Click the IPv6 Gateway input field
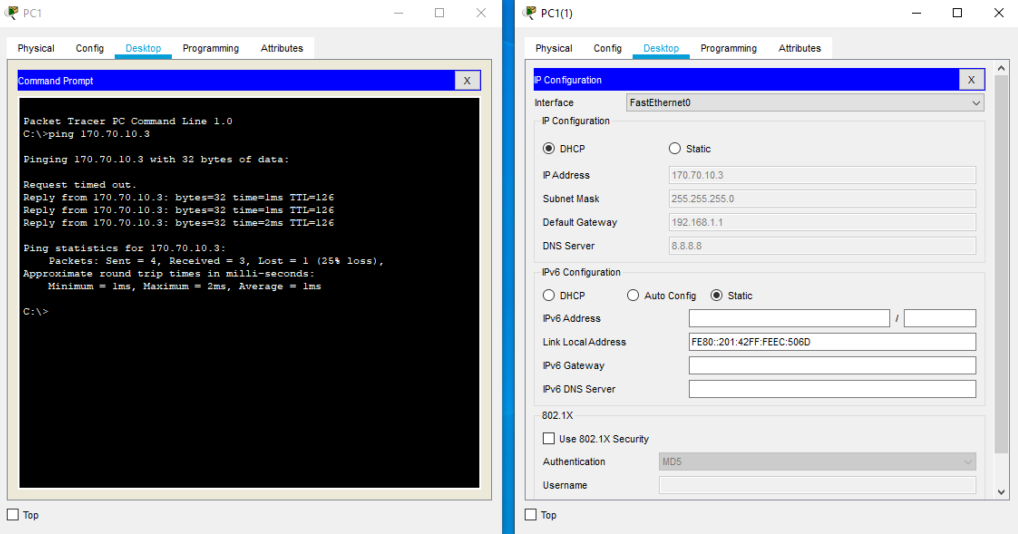The image size is (1018, 534). coord(832,365)
